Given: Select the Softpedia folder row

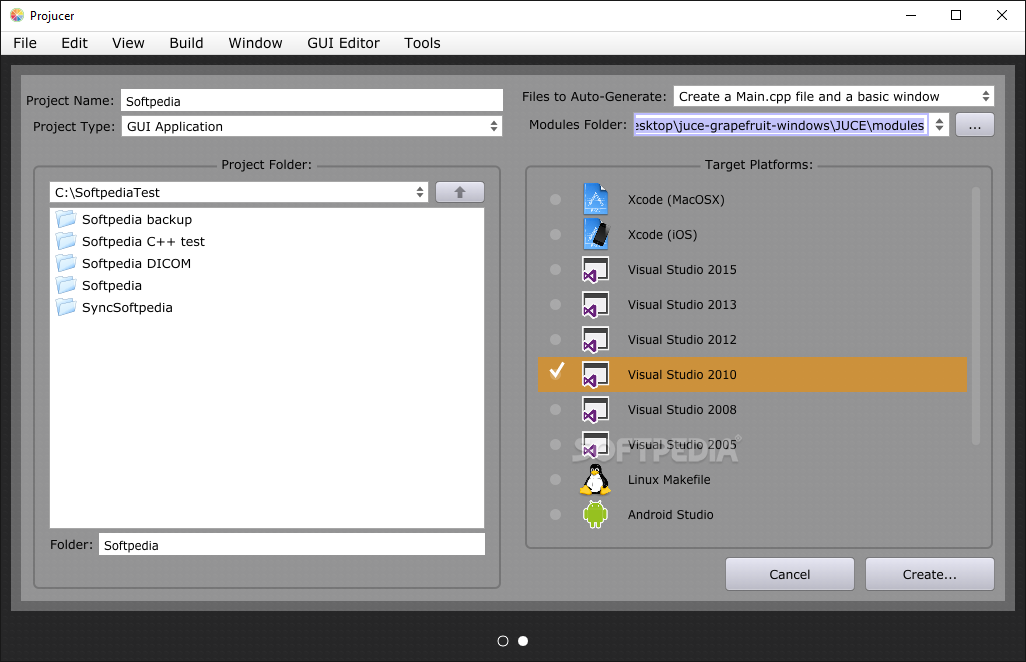Looking at the screenshot, I should coord(267,285).
